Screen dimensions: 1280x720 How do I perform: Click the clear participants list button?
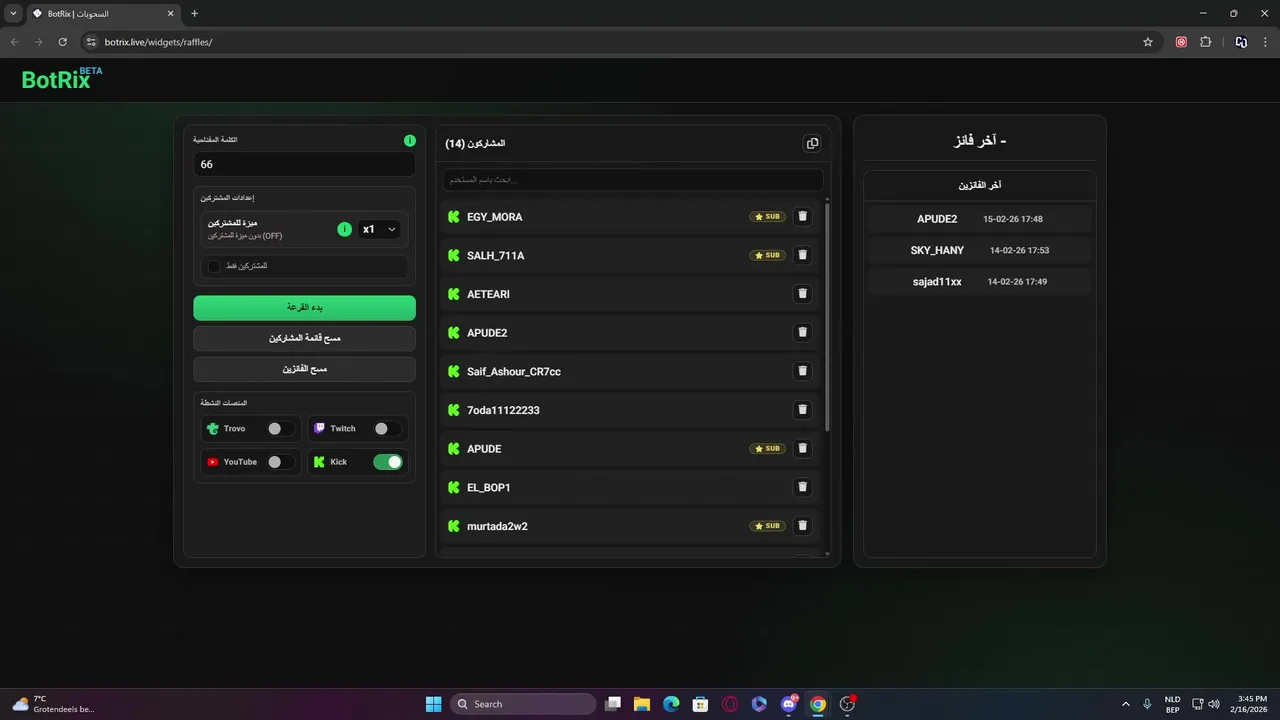tap(304, 338)
